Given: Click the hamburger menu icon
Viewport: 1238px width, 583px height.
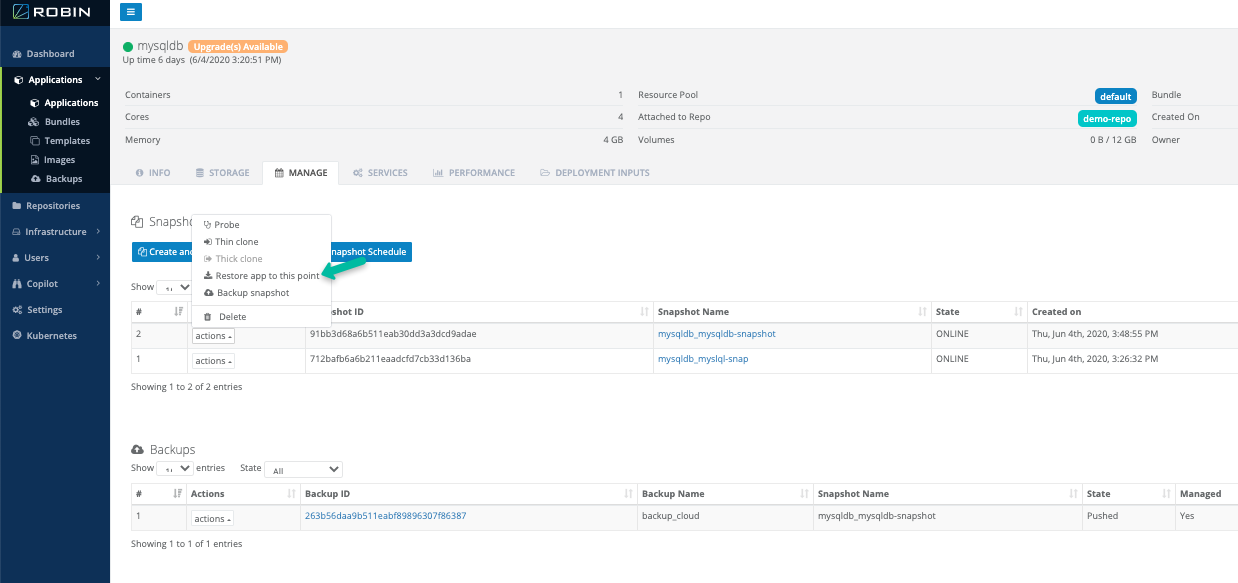Looking at the screenshot, I should click(131, 12).
